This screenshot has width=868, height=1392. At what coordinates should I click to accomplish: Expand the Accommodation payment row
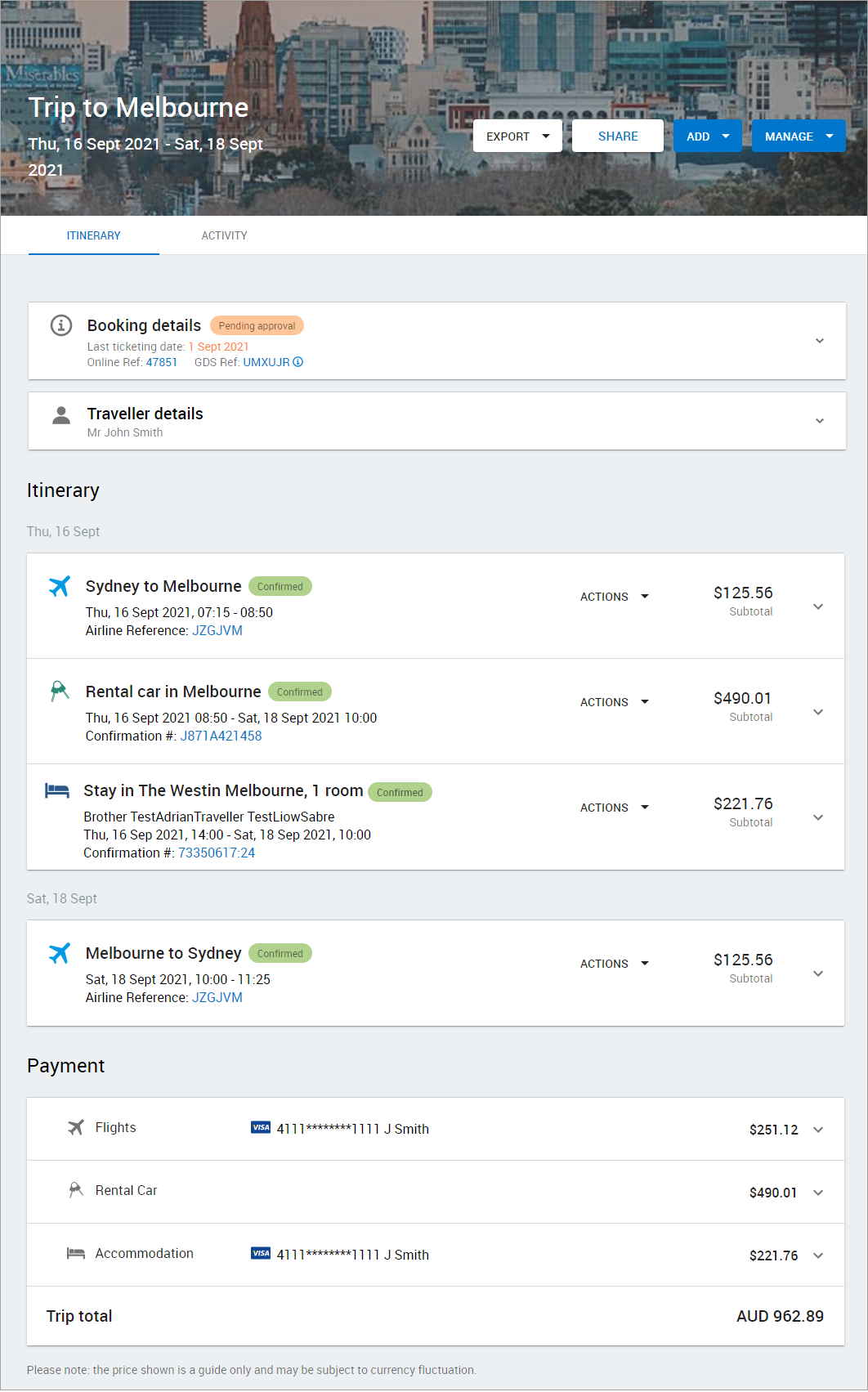[x=818, y=1255]
